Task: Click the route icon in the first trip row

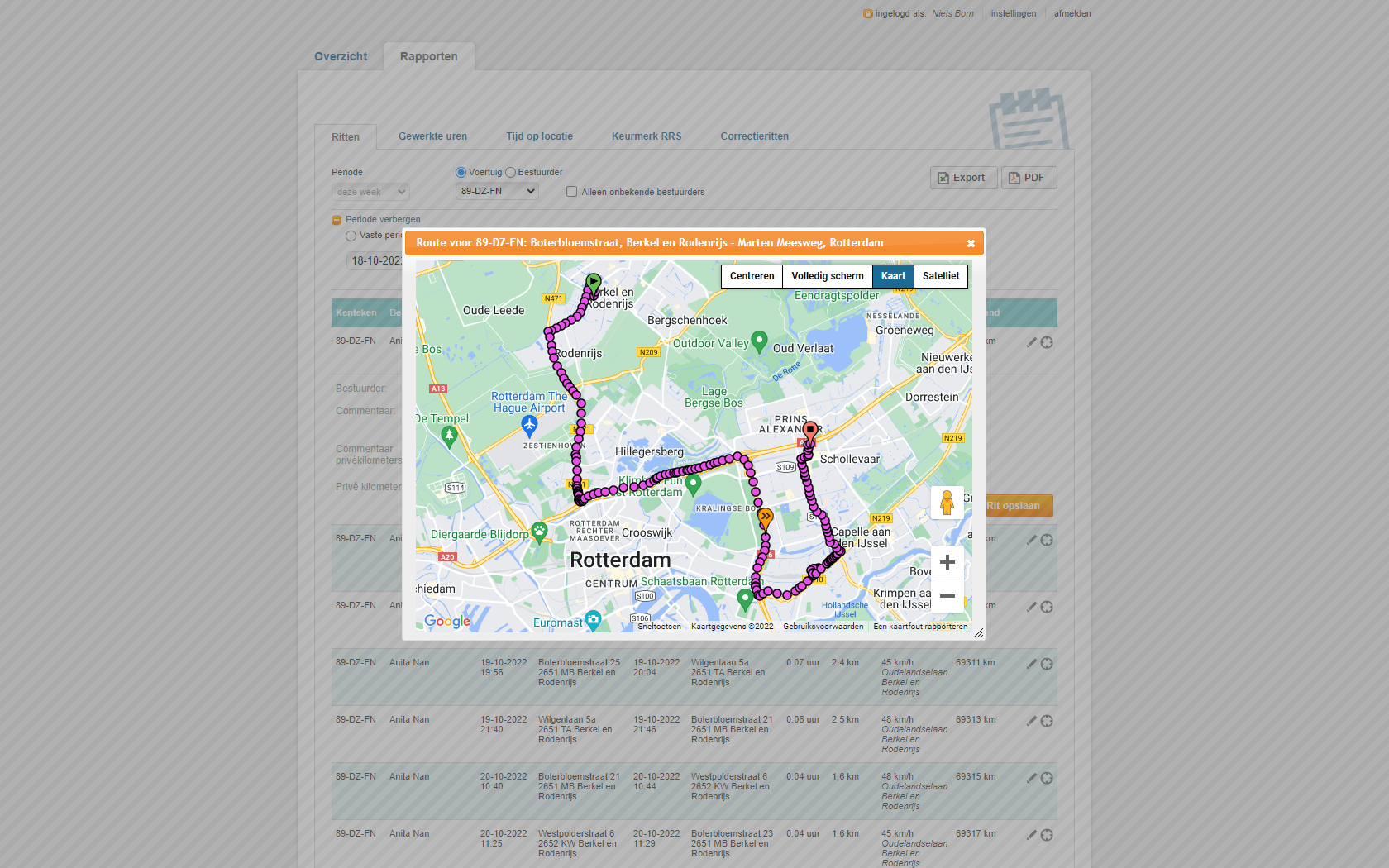Action: point(1047,342)
